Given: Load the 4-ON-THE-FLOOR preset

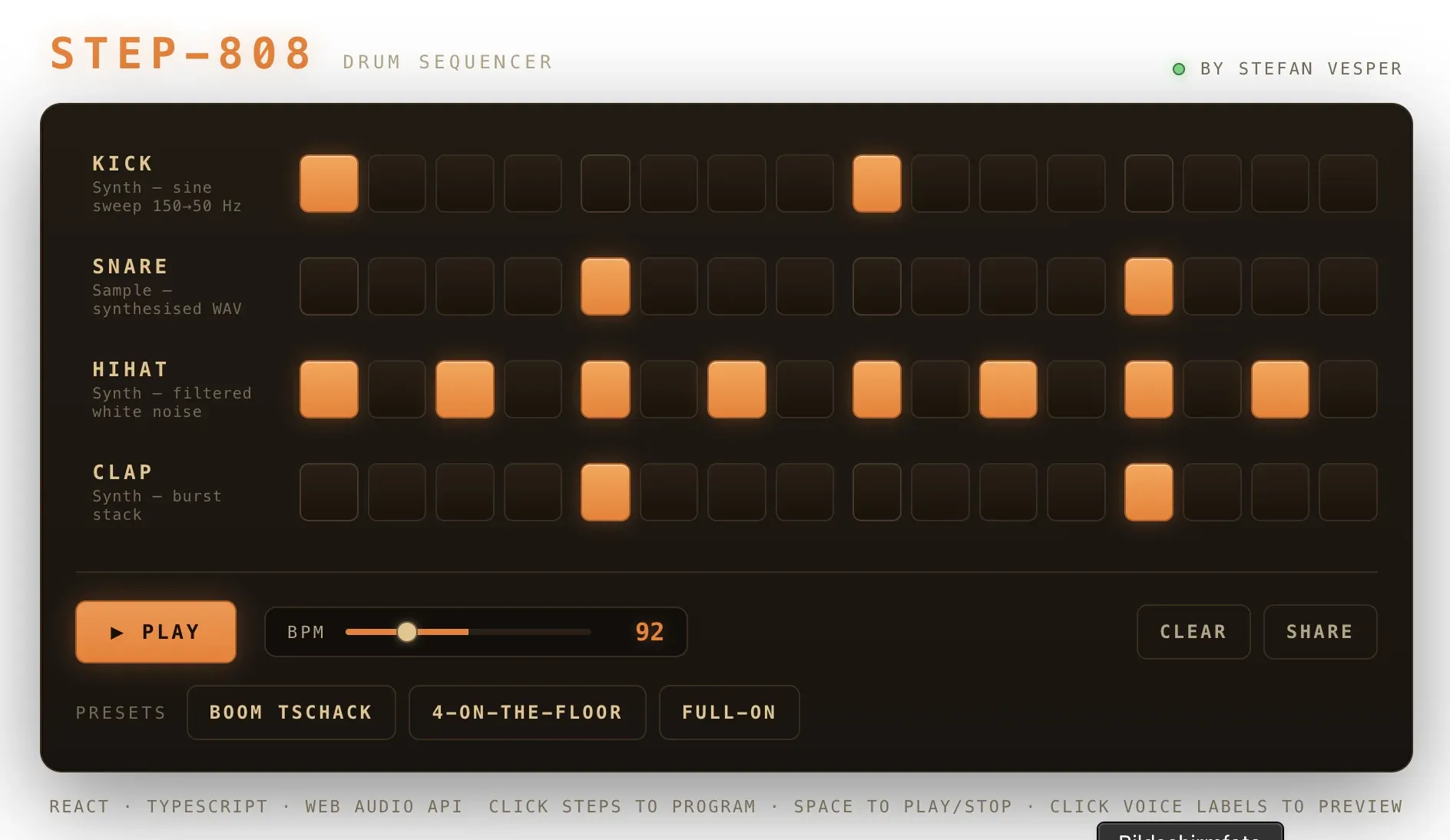Looking at the screenshot, I should point(528,713).
